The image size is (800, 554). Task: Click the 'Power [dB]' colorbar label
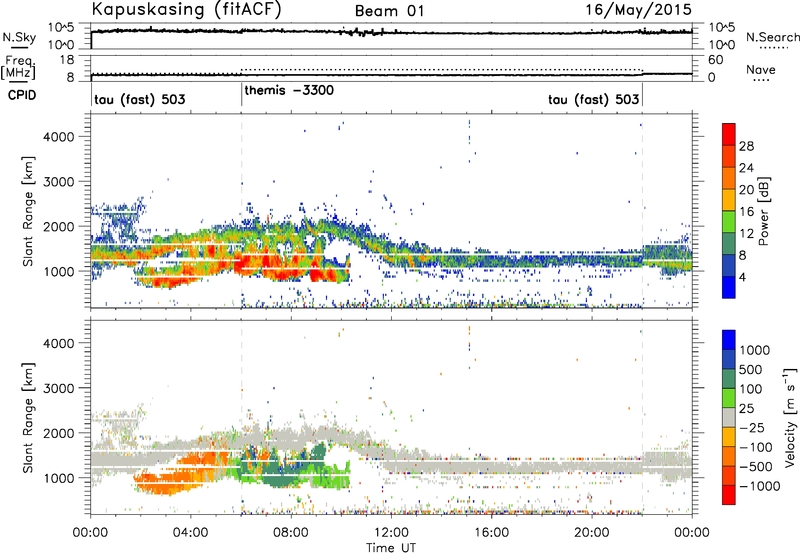point(763,211)
